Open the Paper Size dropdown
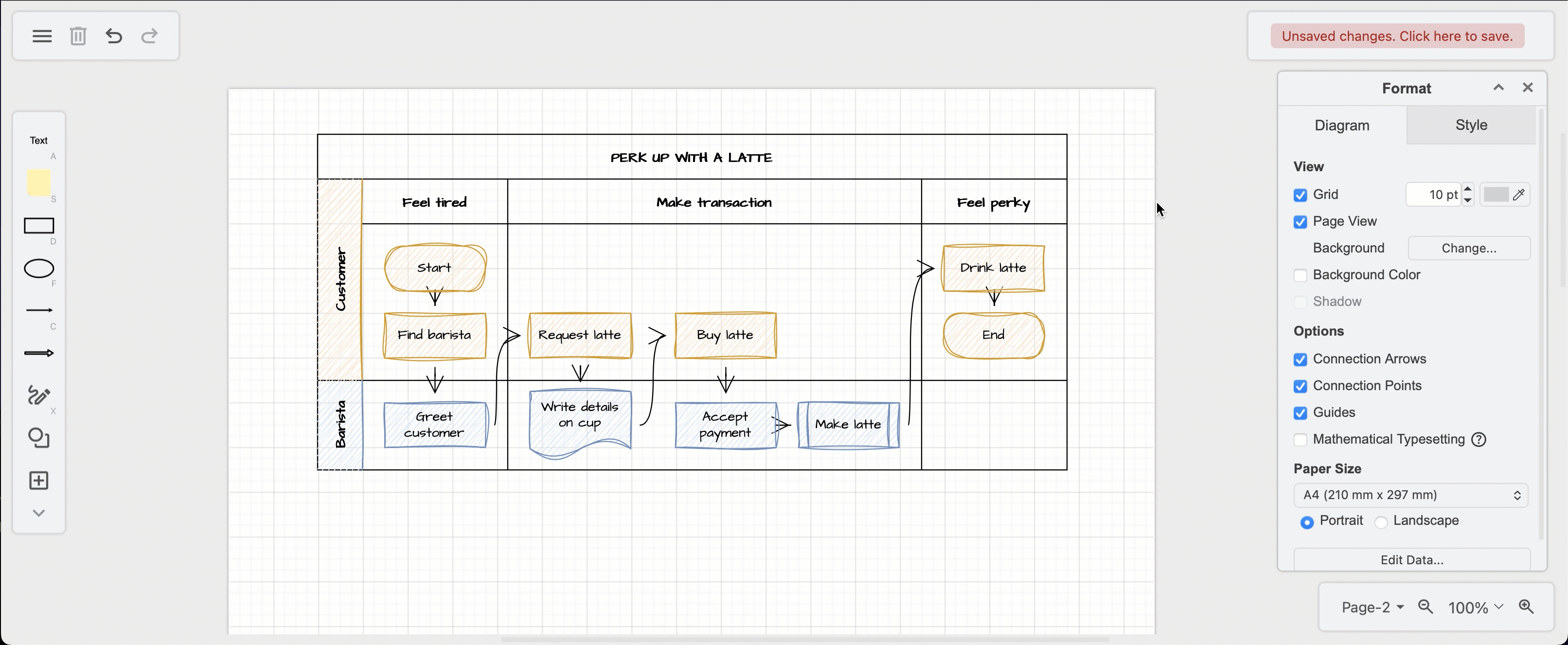The width and height of the screenshot is (1568, 645). coord(1411,495)
